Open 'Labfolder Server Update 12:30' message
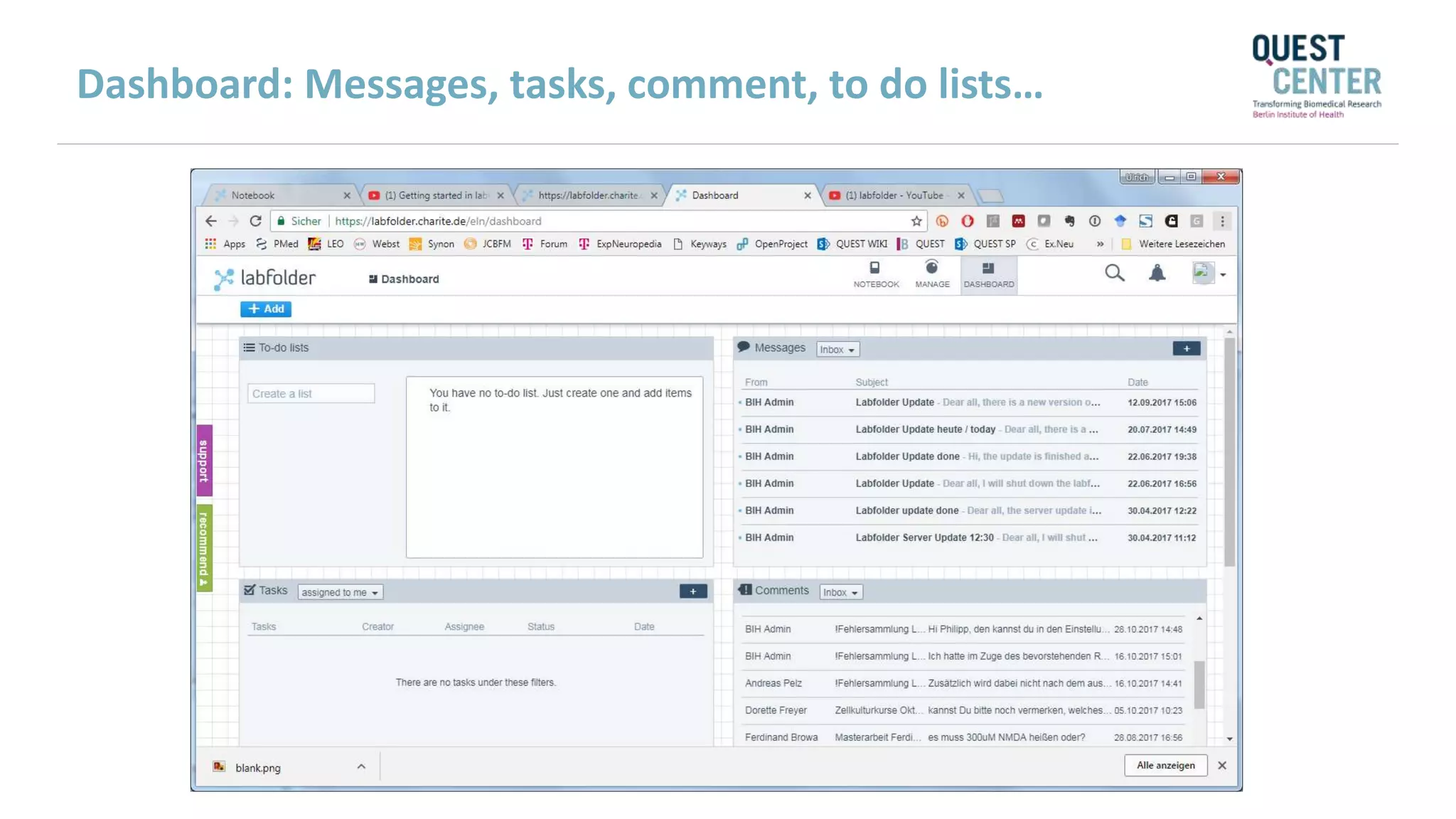Viewport: 1456px width, 819px height. (x=968, y=537)
